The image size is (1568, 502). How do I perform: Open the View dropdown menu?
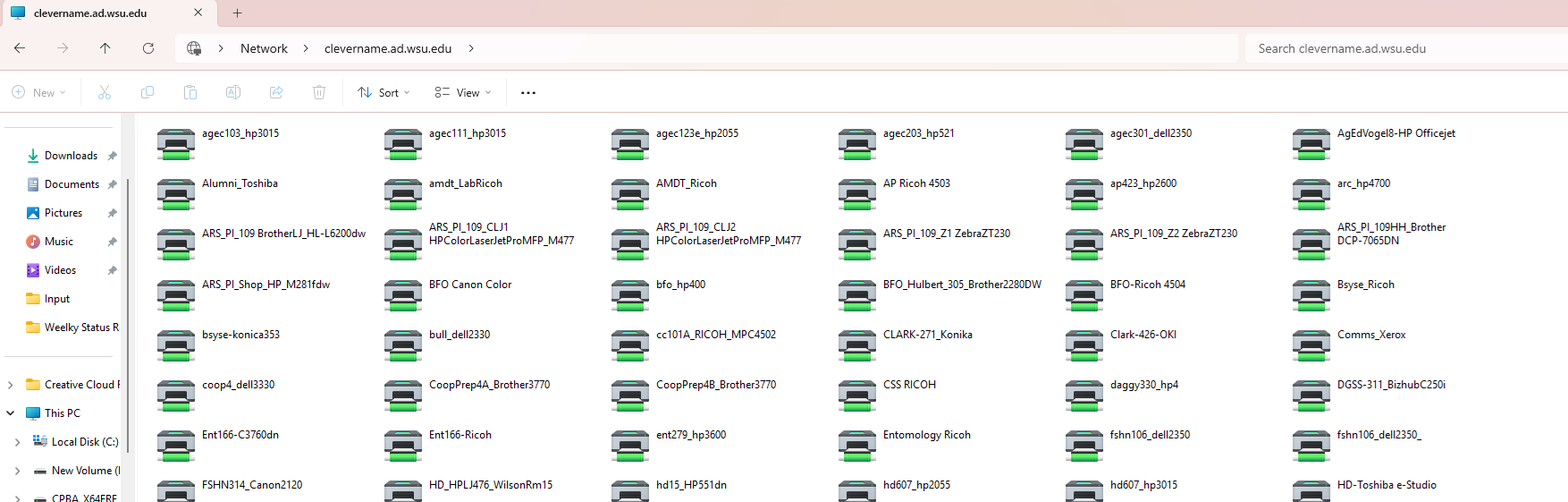pos(463,93)
